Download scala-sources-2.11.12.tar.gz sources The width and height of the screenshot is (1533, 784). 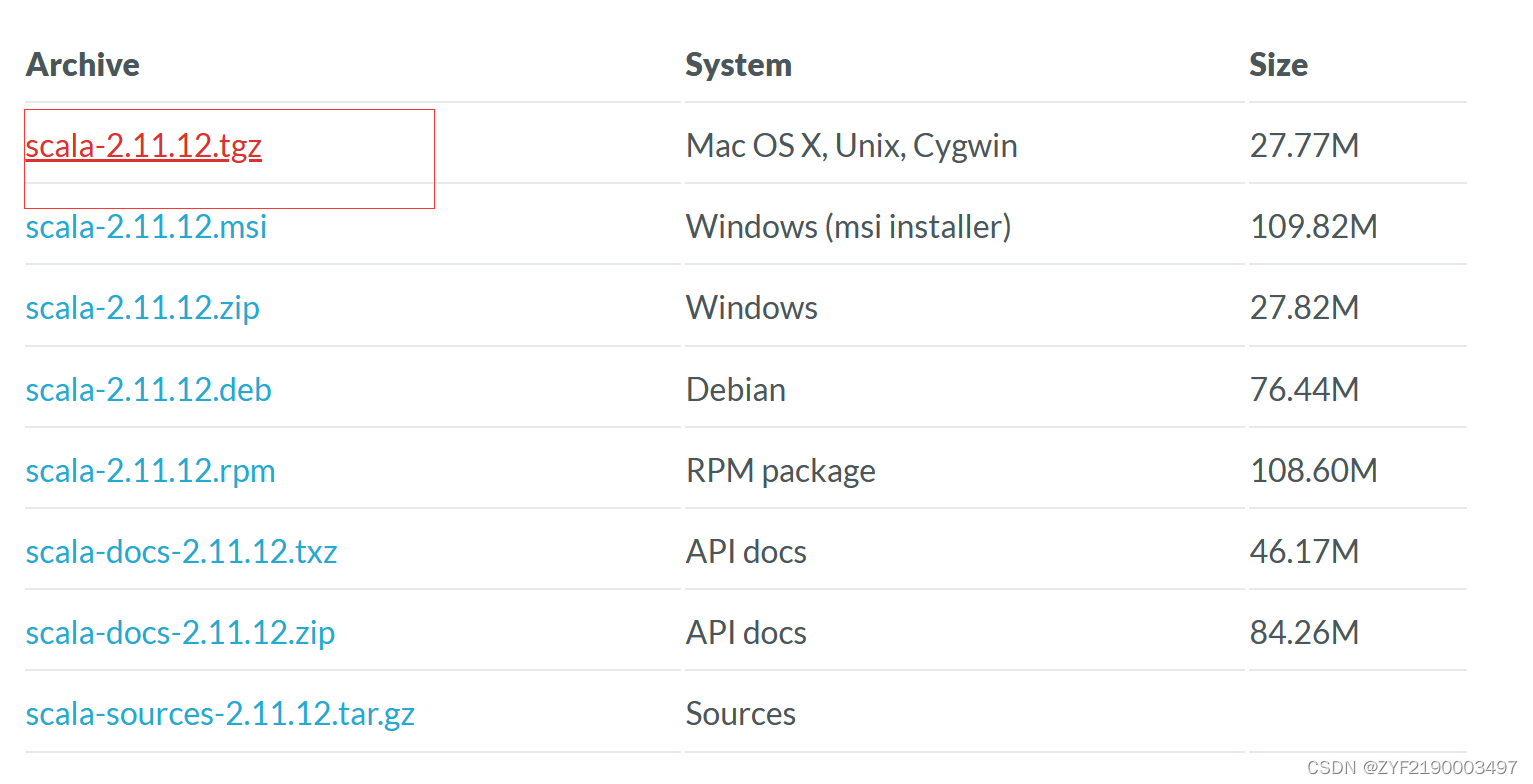click(x=220, y=714)
